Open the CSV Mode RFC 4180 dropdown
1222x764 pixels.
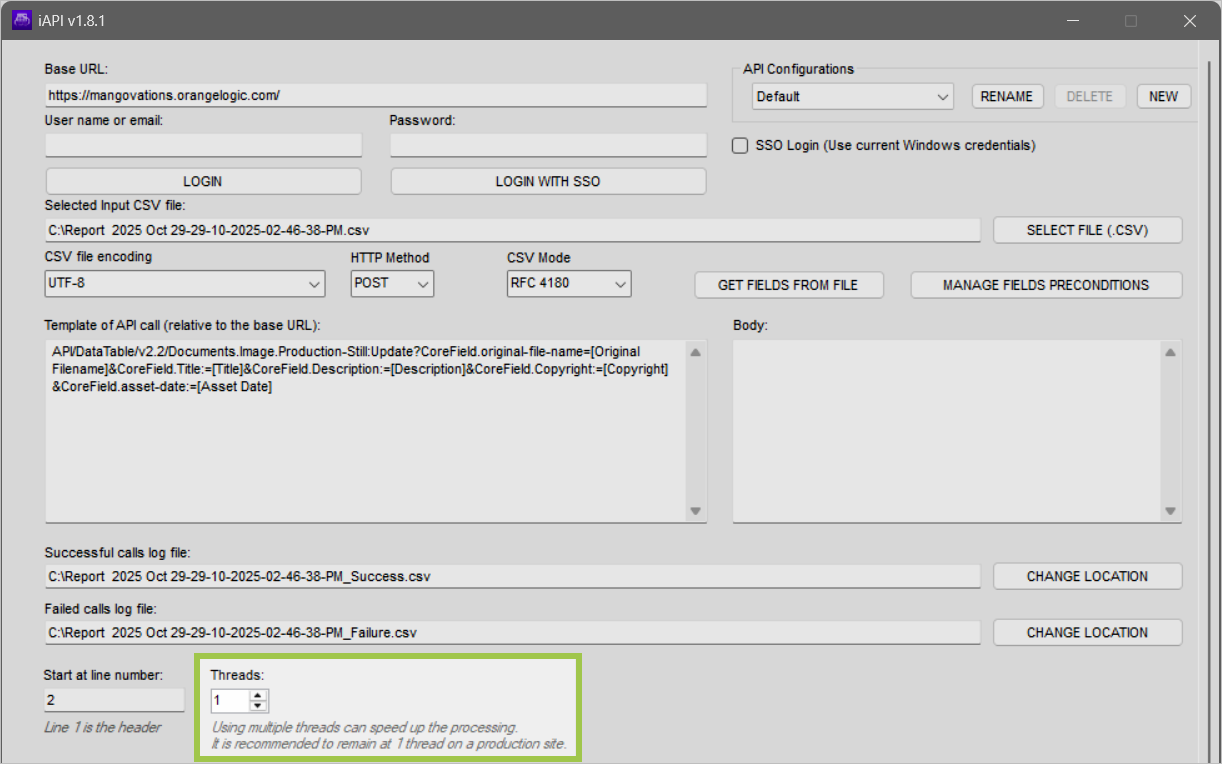click(569, 283)
